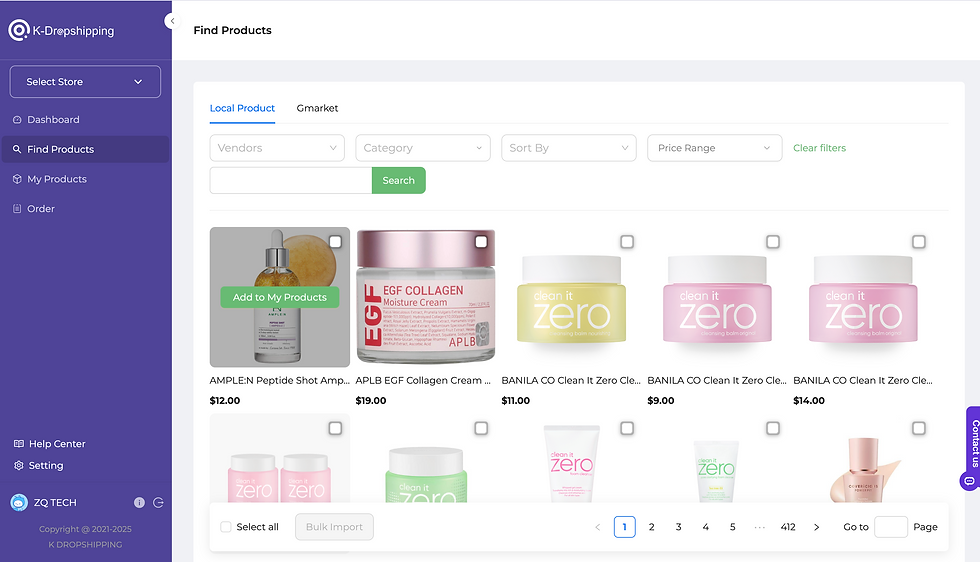Open Dashboard in the sidebar

85,119
